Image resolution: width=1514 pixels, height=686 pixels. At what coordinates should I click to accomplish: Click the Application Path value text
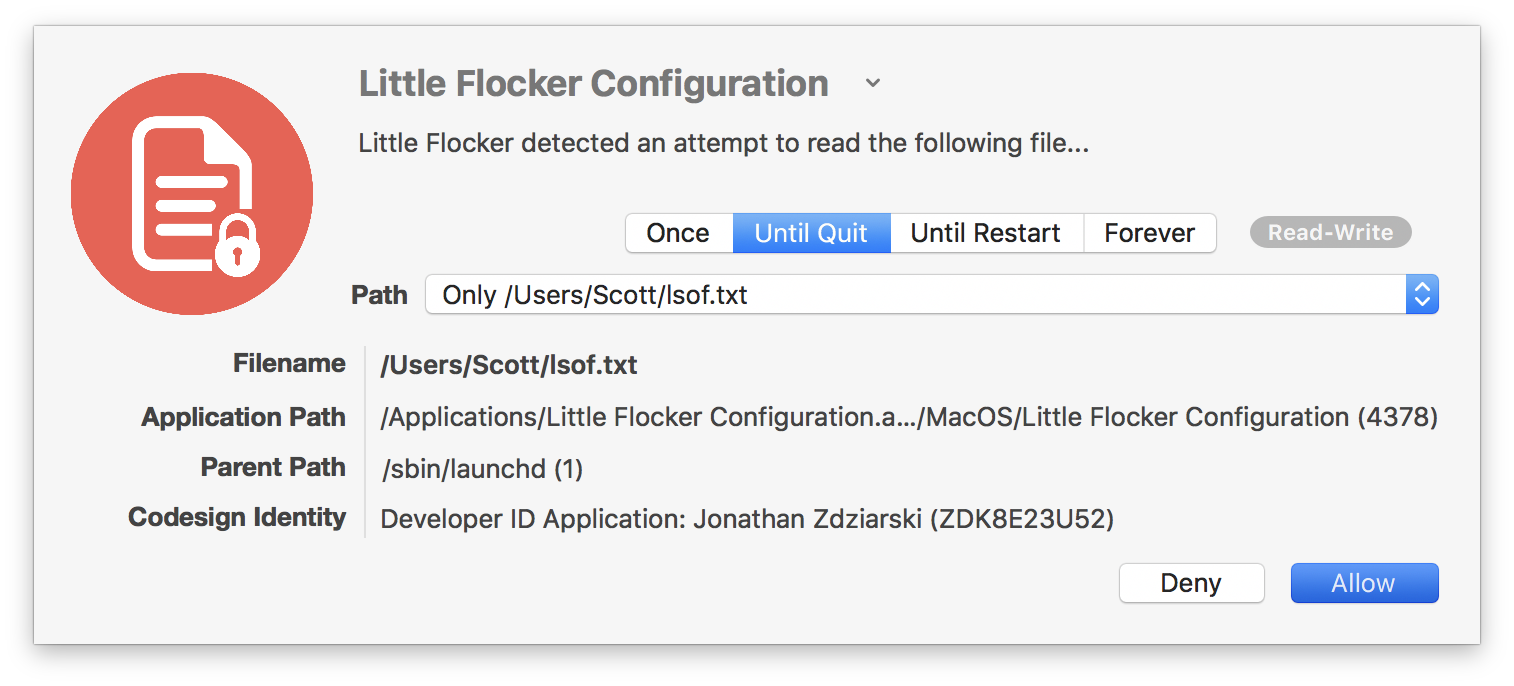(x=909, y=417)
